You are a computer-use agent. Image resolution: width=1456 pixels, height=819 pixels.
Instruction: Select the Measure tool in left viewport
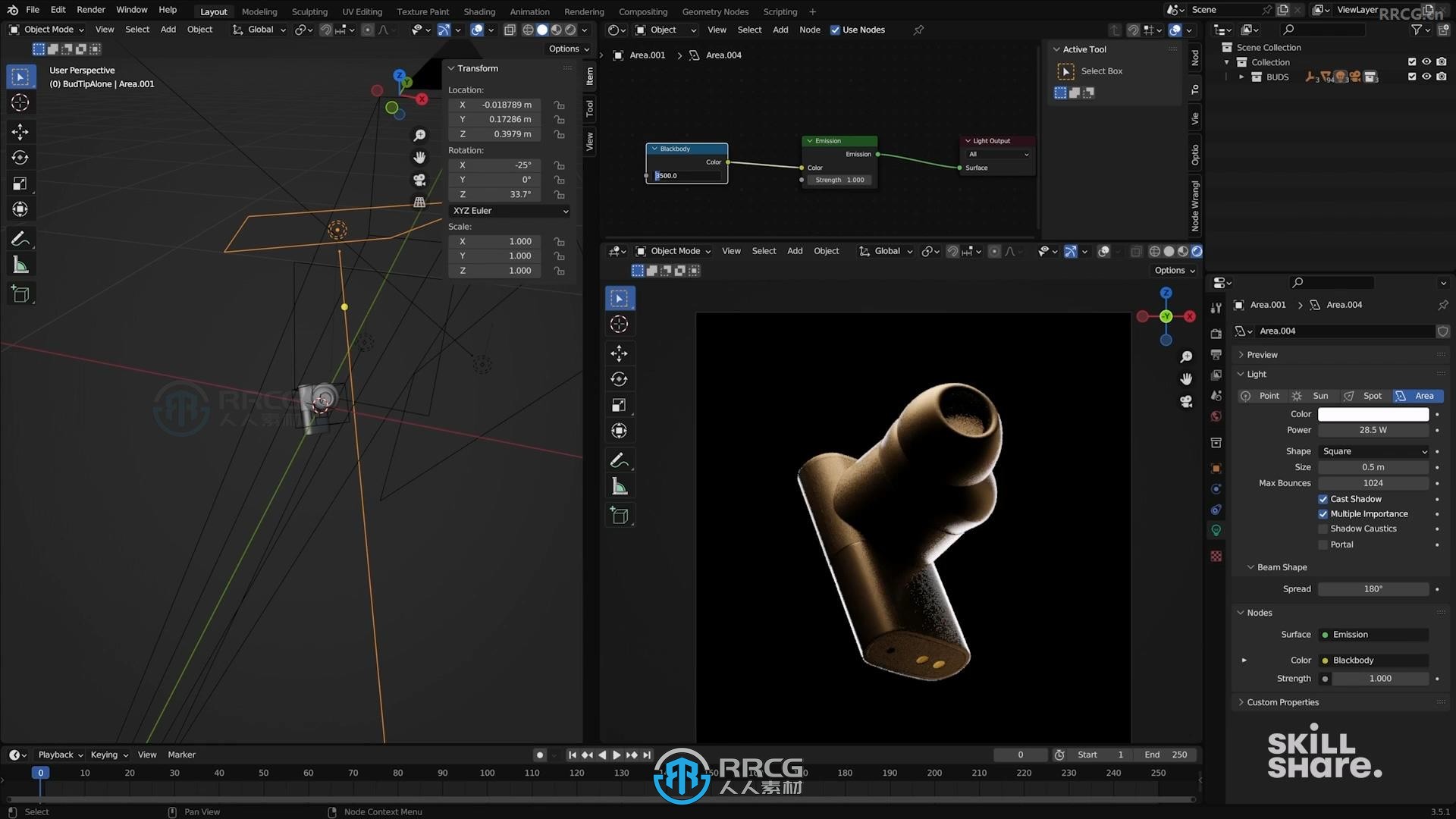point(20,265)
